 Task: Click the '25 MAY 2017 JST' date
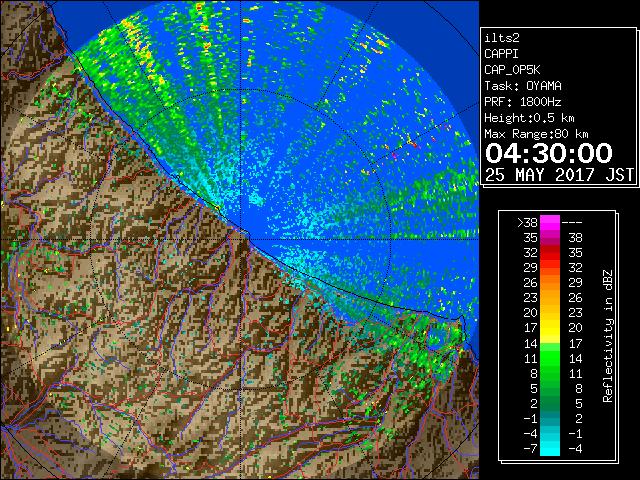click(x=559, y=175)
